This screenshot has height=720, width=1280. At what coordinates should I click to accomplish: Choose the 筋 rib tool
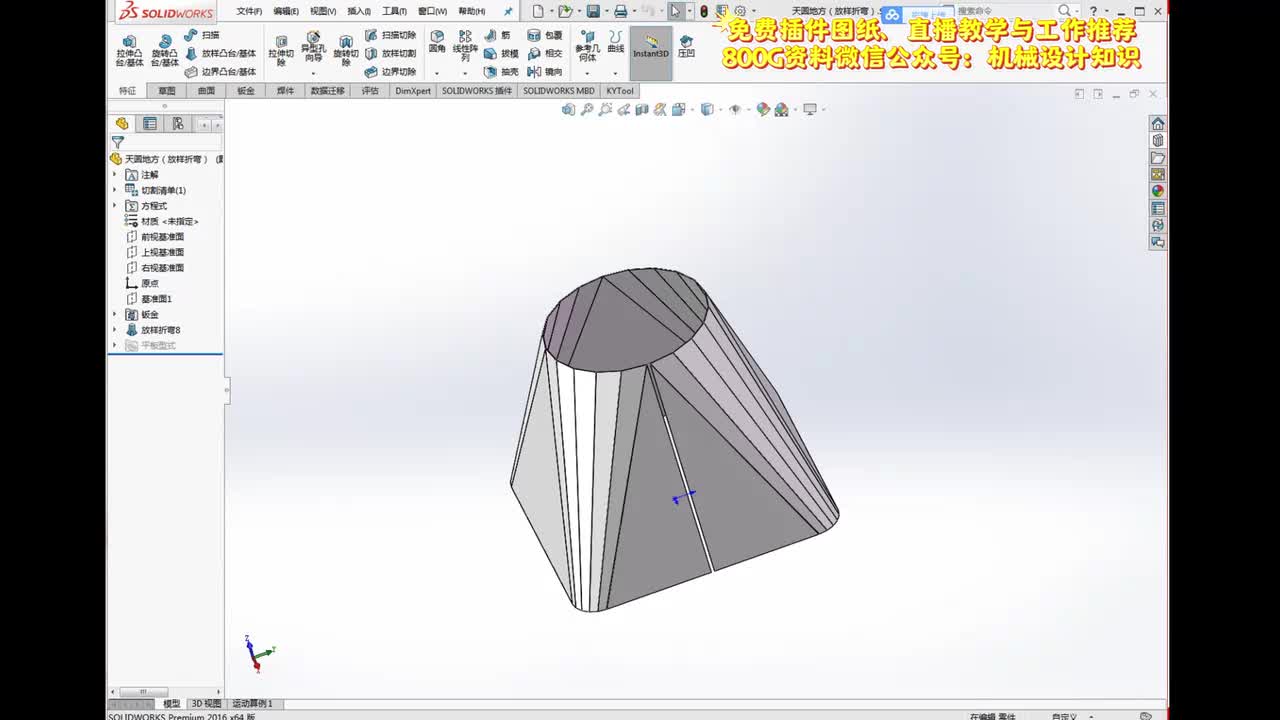pyautogui.click(x=498, y=35)
